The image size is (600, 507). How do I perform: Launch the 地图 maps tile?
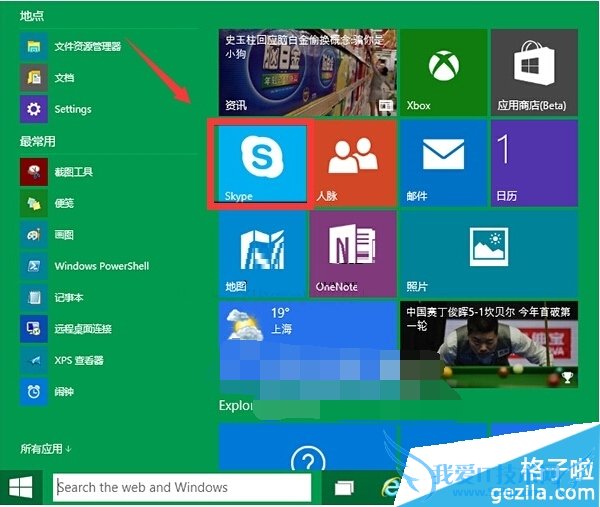[x=262, y=254]
